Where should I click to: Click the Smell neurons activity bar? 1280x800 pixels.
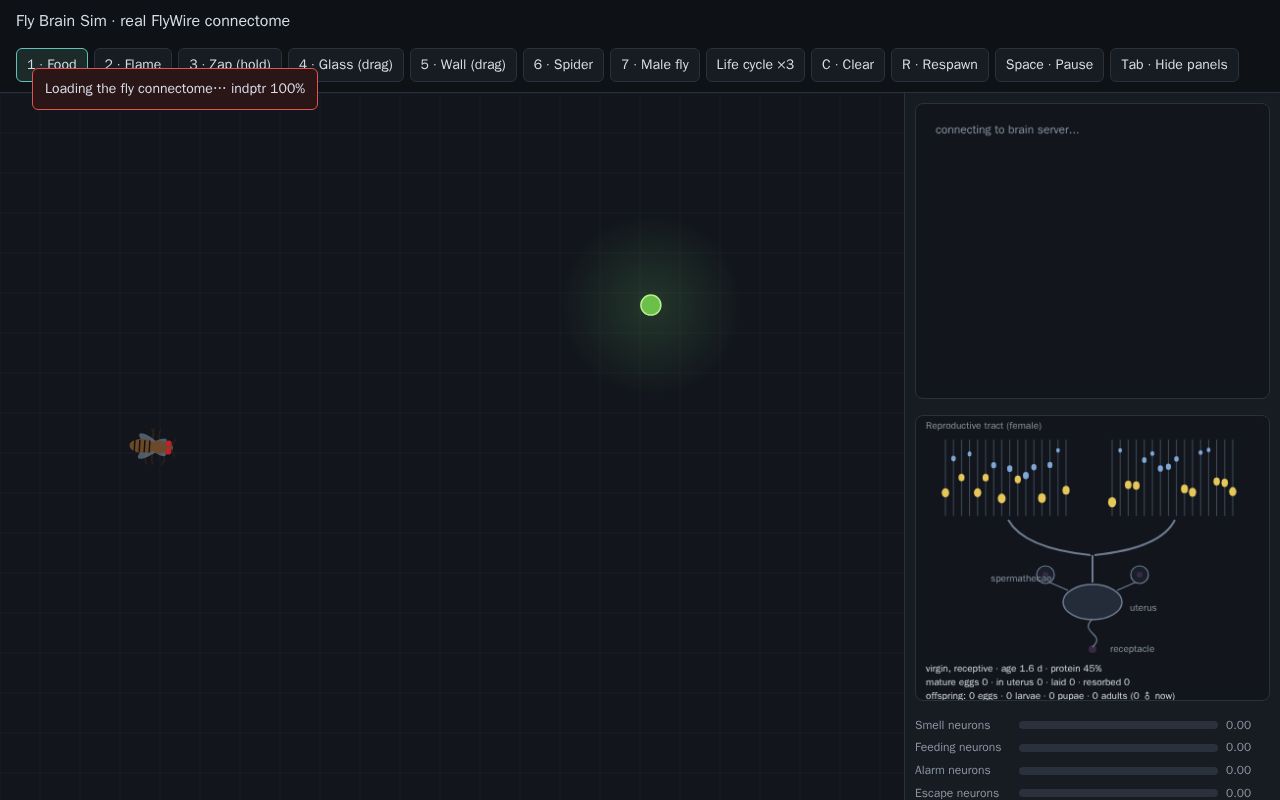(1118, 725)
